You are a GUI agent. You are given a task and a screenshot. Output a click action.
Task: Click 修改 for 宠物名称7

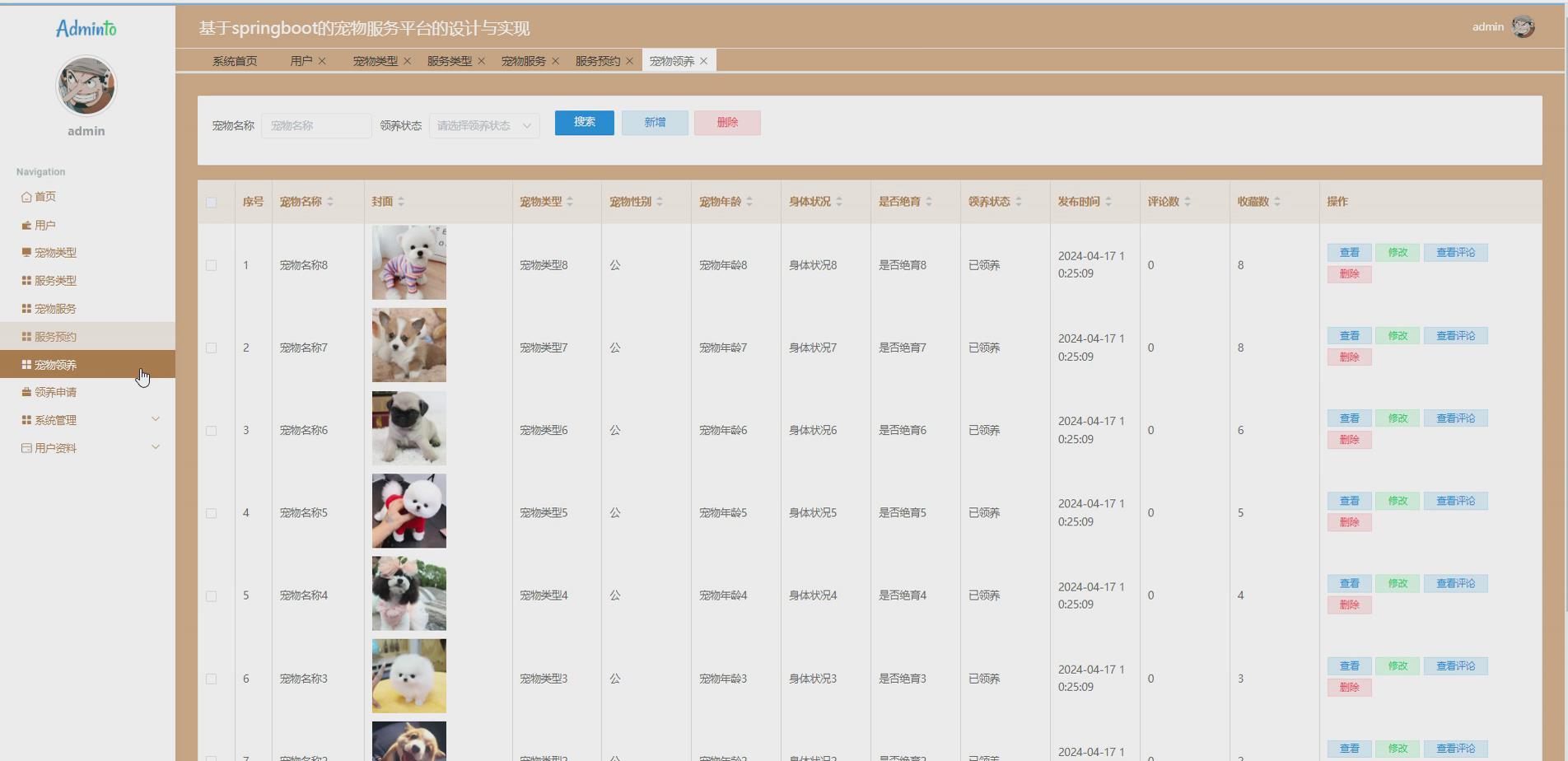click(1398, 336)
